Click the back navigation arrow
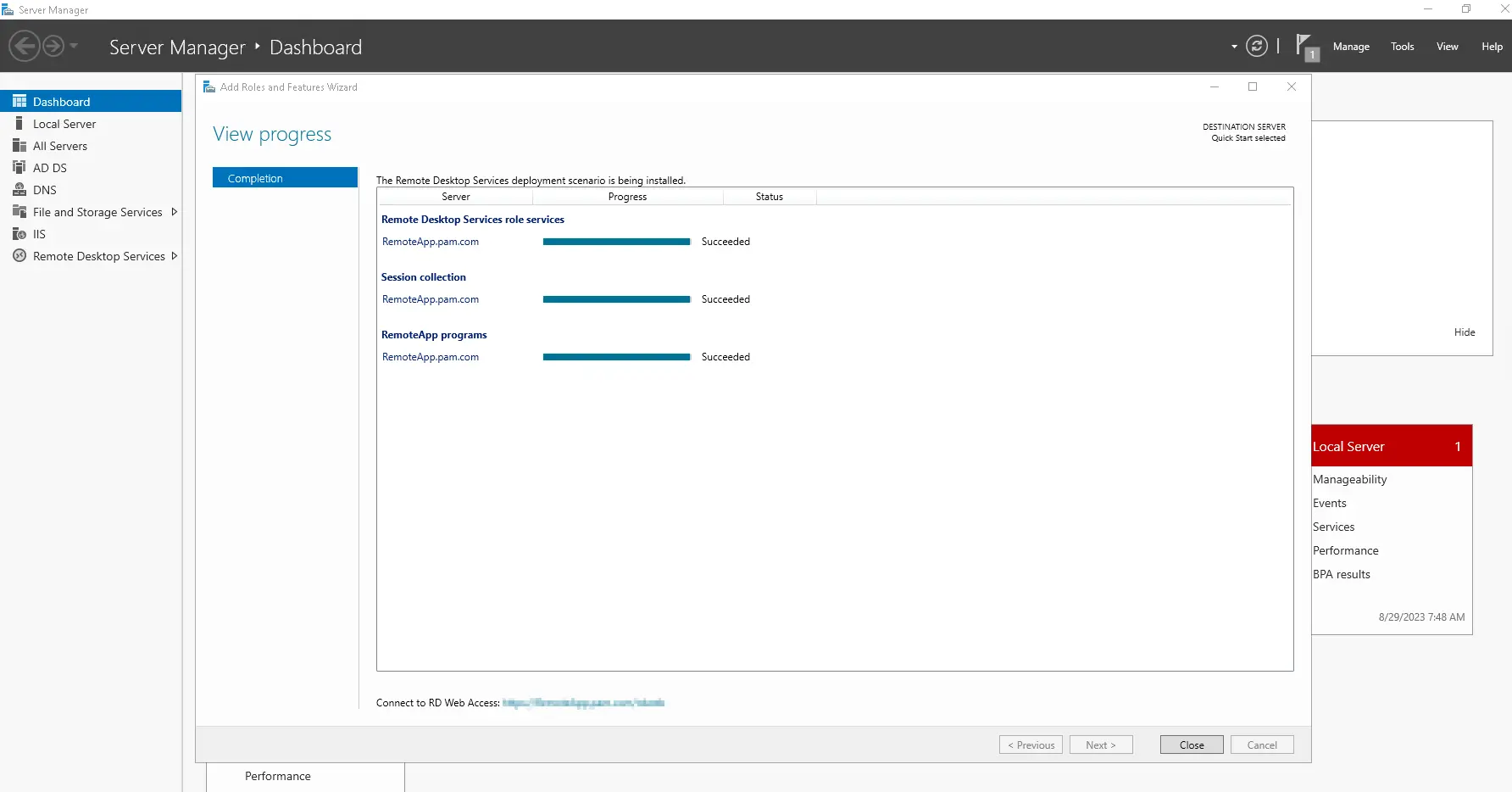1512x792 pixels. (x=25, y=46)
